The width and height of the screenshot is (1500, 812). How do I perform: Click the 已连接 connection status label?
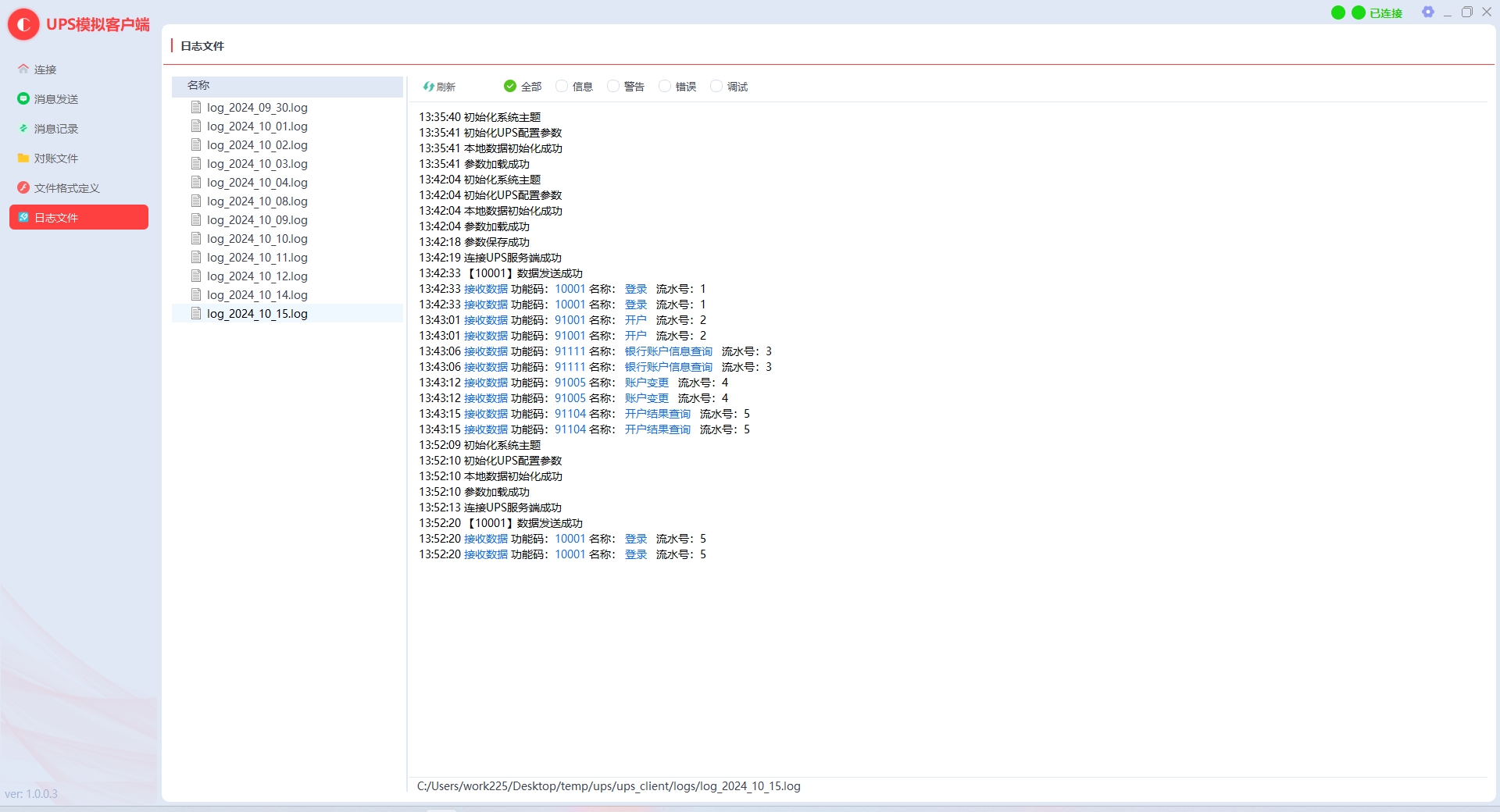[1386, 13]
